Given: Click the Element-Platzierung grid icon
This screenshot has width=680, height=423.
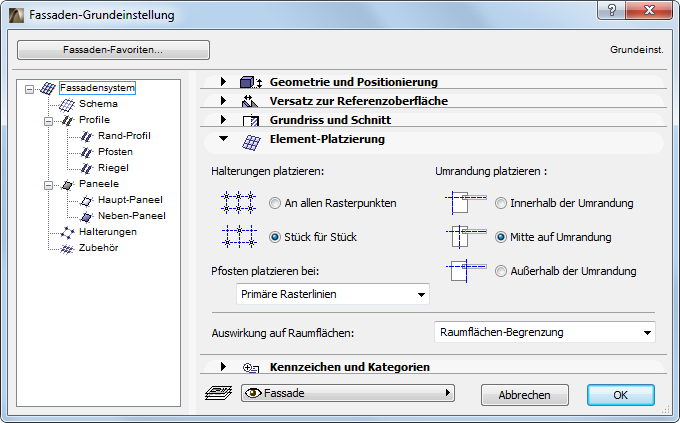Looking at the screenshot, I should tap(251, 142).
